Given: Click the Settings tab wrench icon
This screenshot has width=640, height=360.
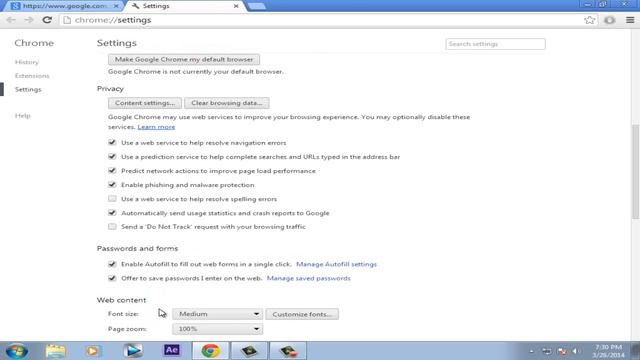Looking at the screenshot, I should point(136,6).
